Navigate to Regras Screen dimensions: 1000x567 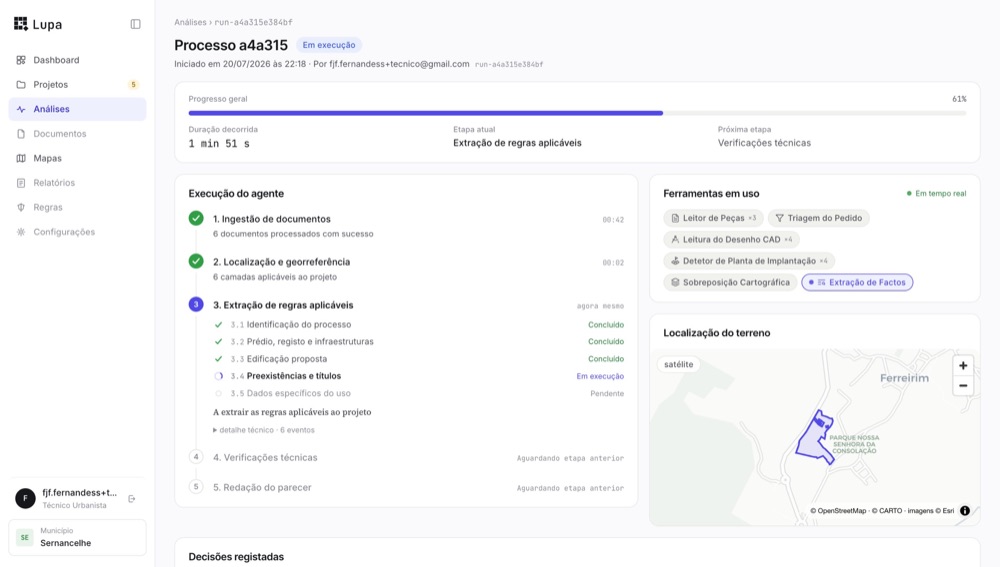point(77,207)
